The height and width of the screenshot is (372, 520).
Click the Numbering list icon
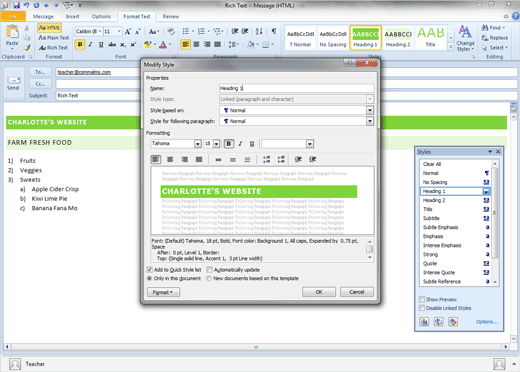[201, 31]
